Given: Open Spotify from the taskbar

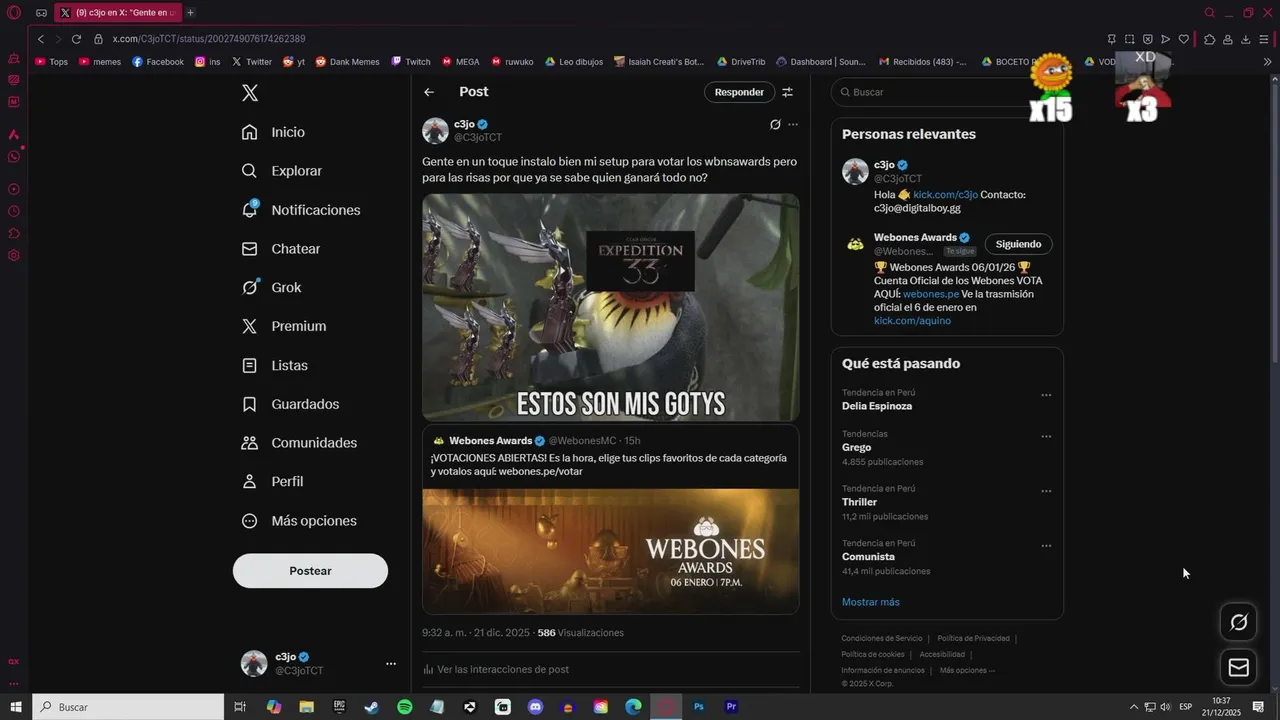Looking at the screenshot, I should click(x=404, y=707).
